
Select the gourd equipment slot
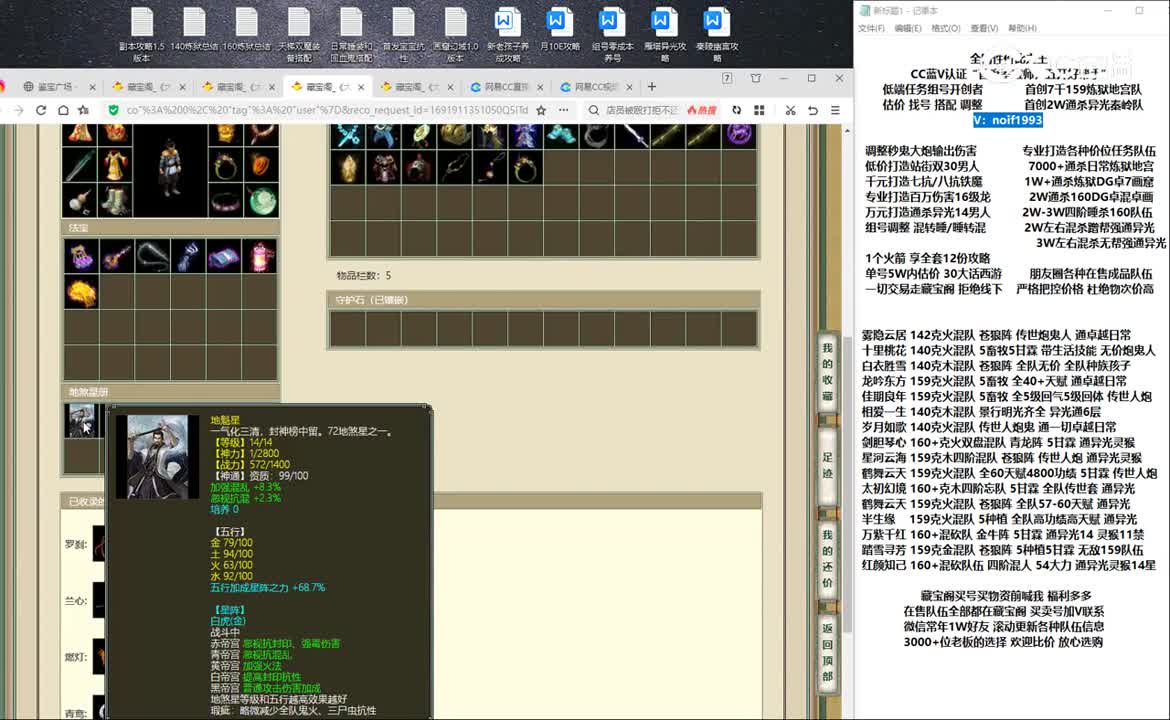tap(80, 200)
